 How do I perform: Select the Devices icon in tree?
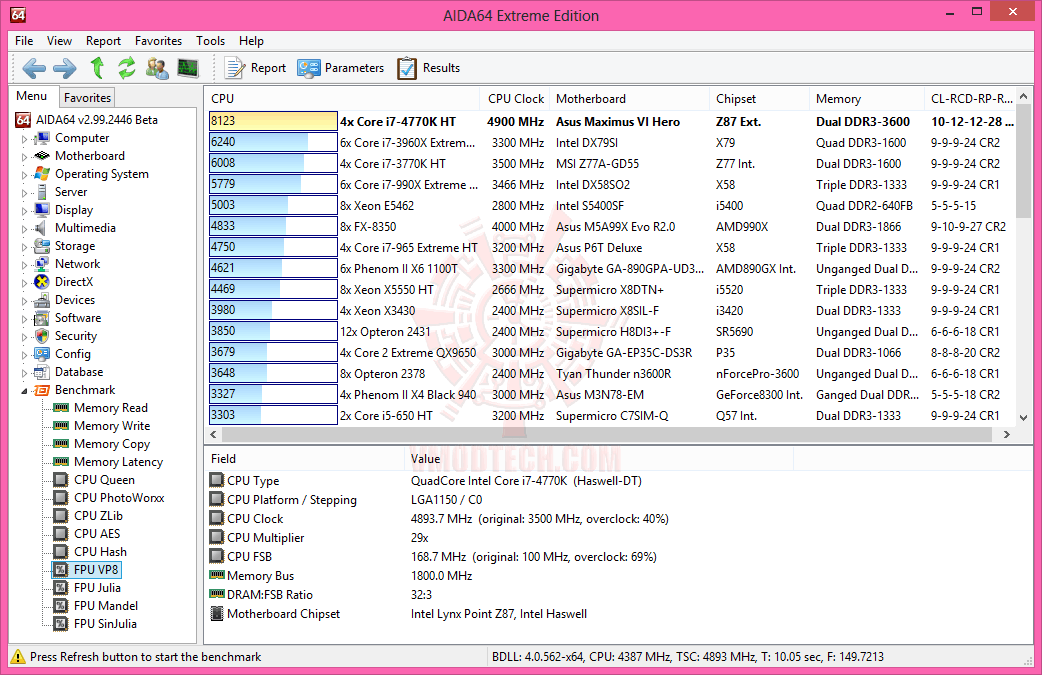tap(42, 300)
